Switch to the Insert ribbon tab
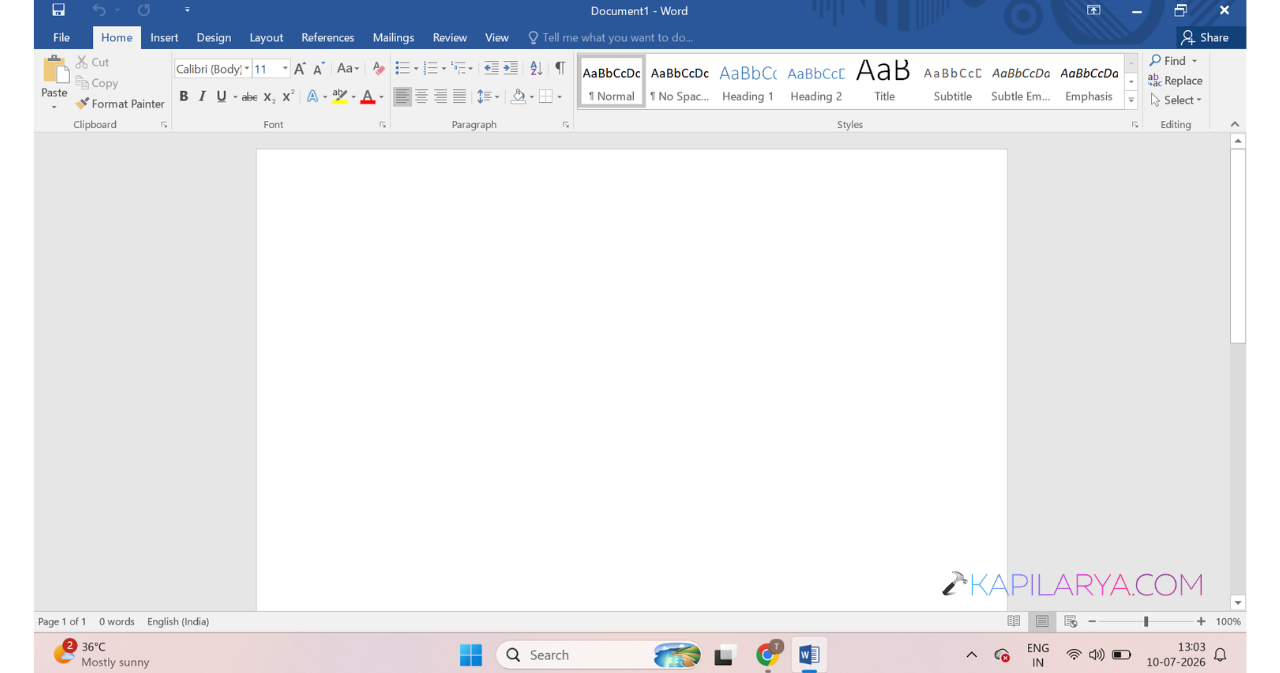 click(x=164, y=38)
